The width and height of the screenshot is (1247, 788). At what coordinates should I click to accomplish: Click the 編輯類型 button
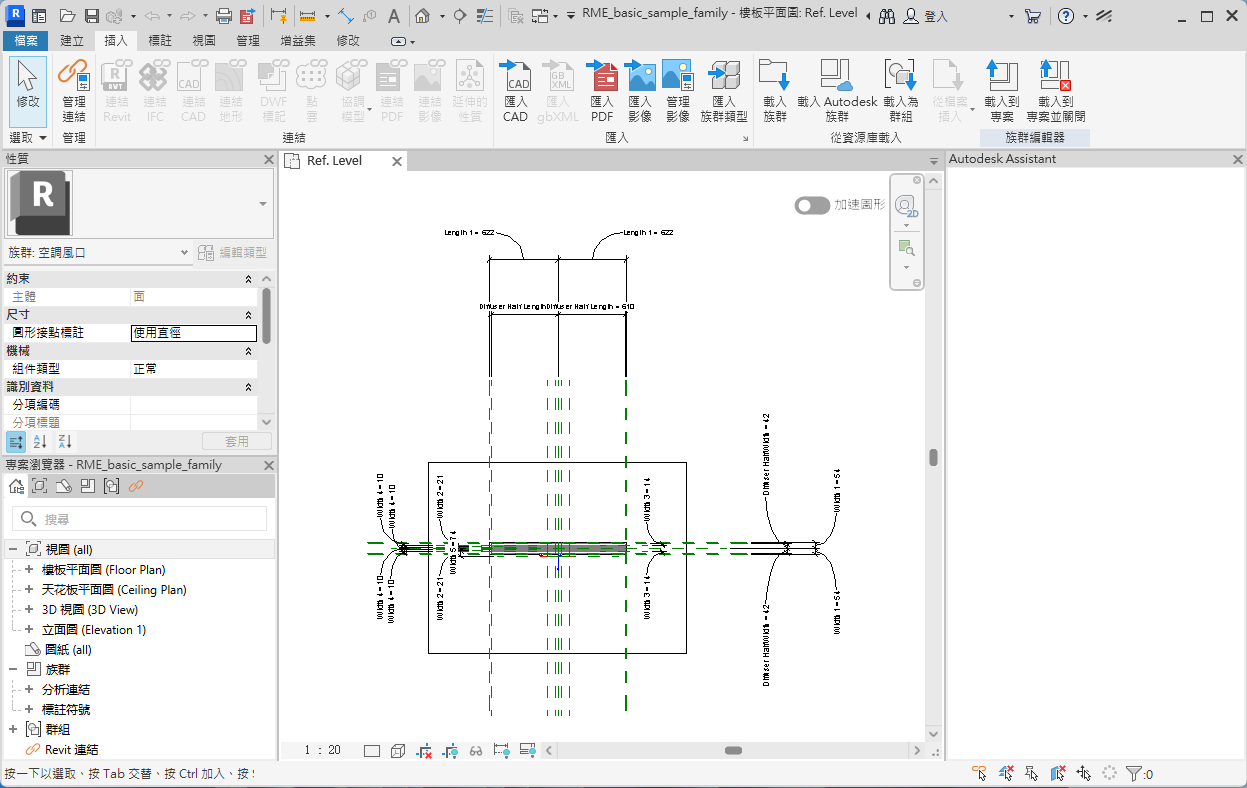232,253
